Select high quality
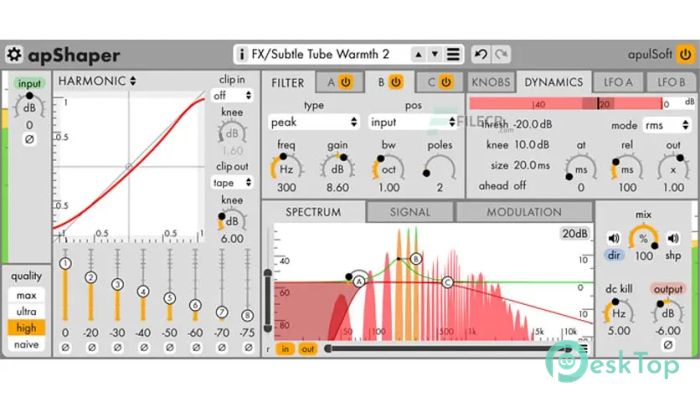Viewport: 700px width, 400px height. point(26,328)
